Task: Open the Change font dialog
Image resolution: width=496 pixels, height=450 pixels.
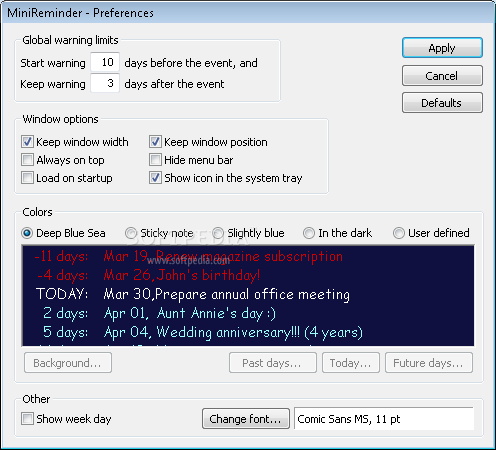Action: click(x=246, y=419)
